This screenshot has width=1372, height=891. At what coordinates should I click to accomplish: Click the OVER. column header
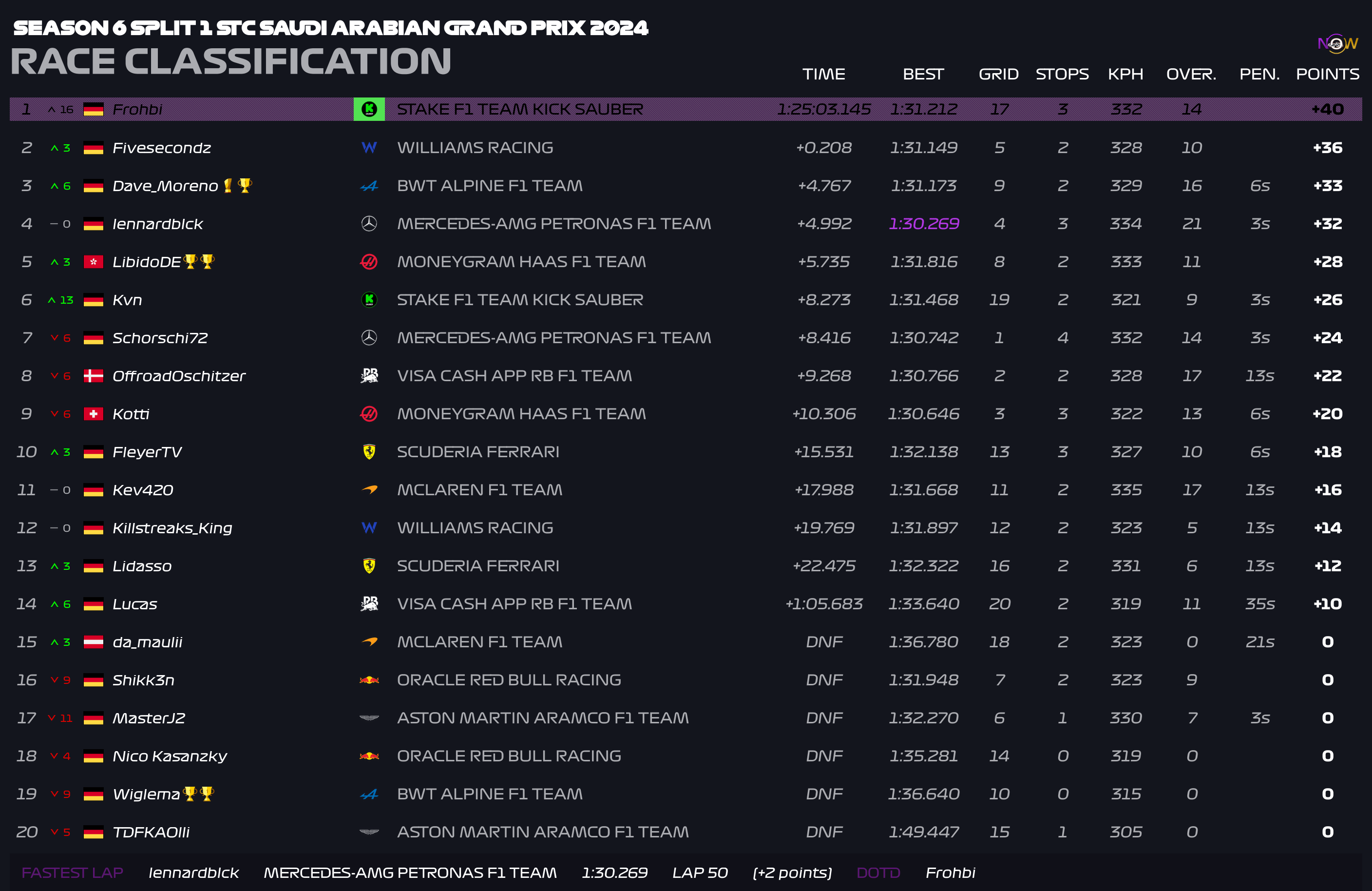(1191, 75)
